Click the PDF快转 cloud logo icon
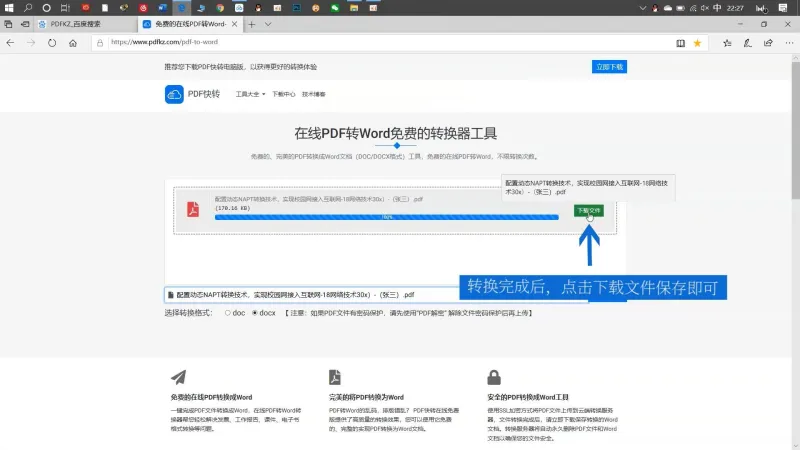800x450 pixels. click(x=174, y=94)
